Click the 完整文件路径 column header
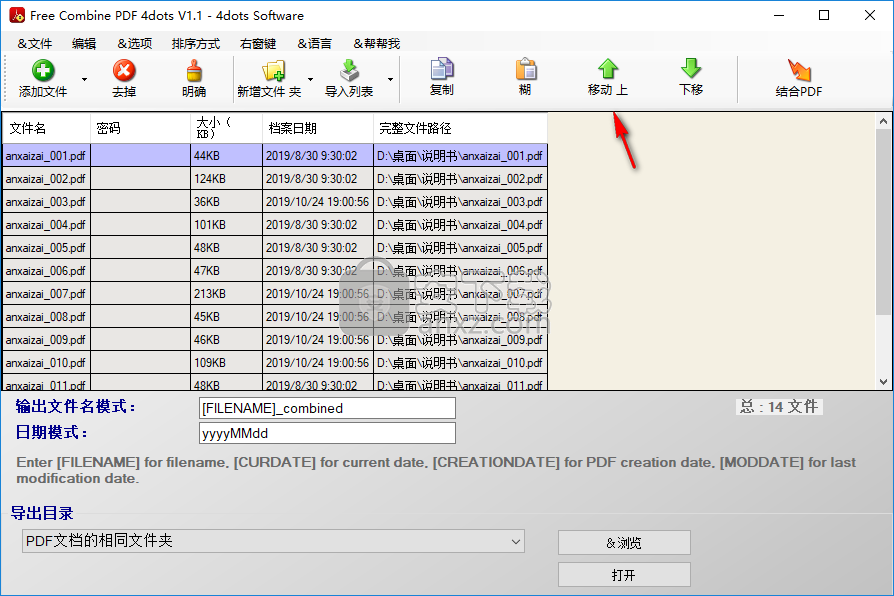 click(461, 128)
